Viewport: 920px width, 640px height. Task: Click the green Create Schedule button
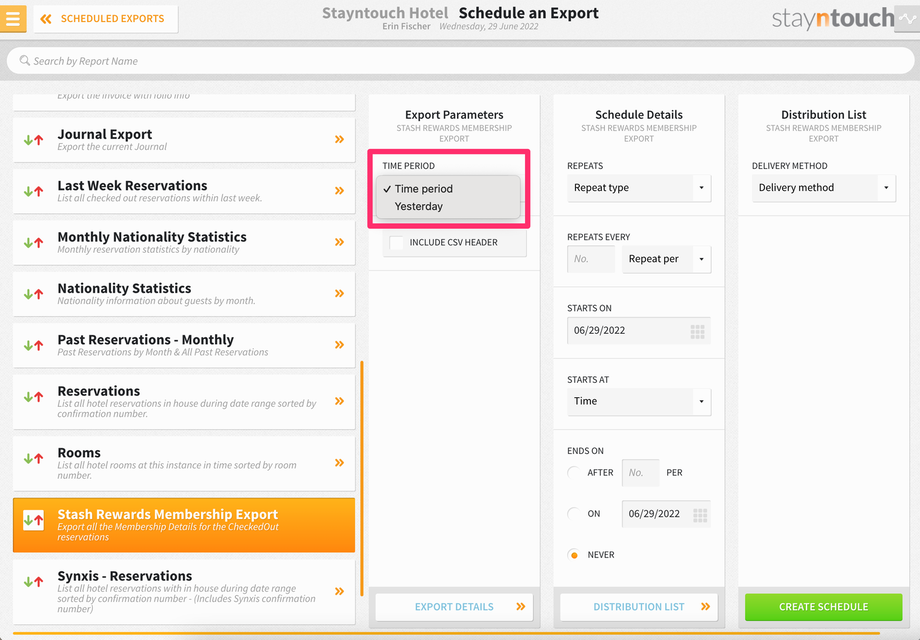pos(824,607)
